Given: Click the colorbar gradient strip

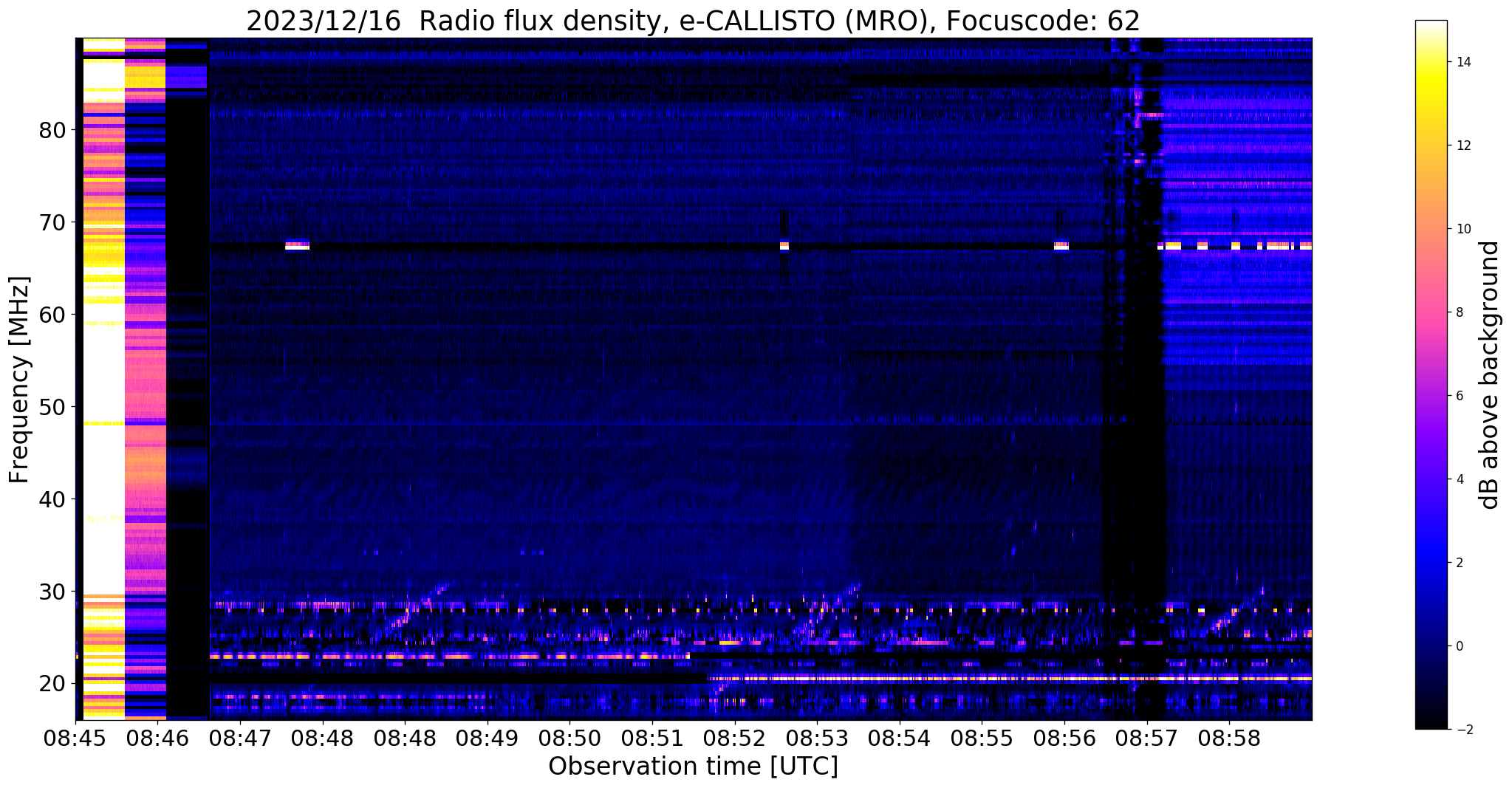Looking at the screenshot, I should (1431, 374).
